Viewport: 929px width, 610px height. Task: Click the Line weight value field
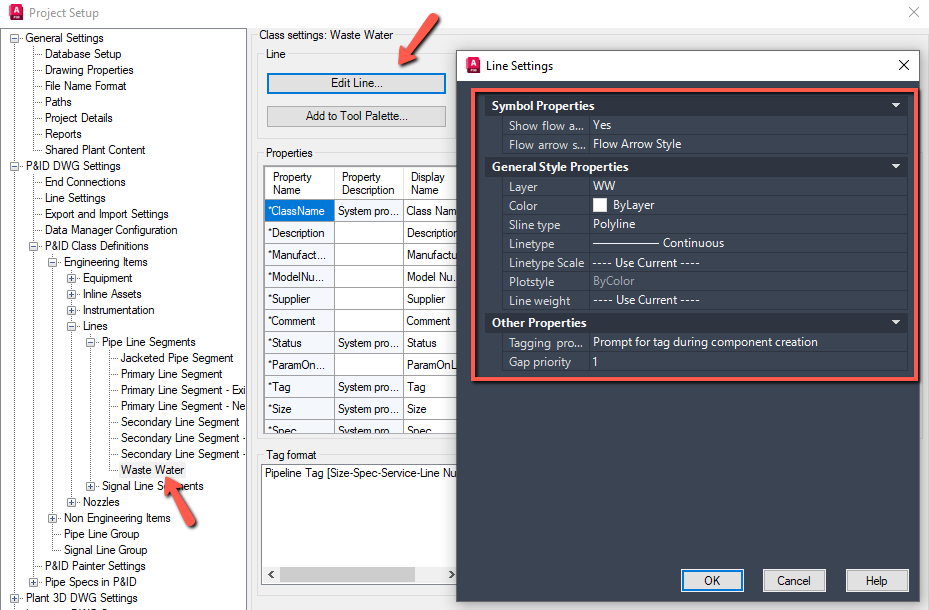748,300
